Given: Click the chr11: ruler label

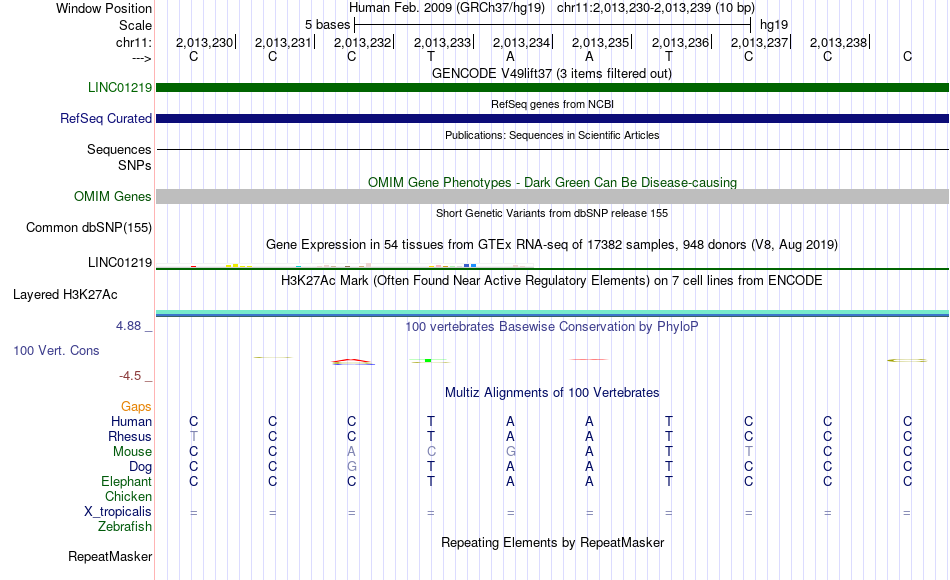Looking at the screenshot, I should 133,43.
